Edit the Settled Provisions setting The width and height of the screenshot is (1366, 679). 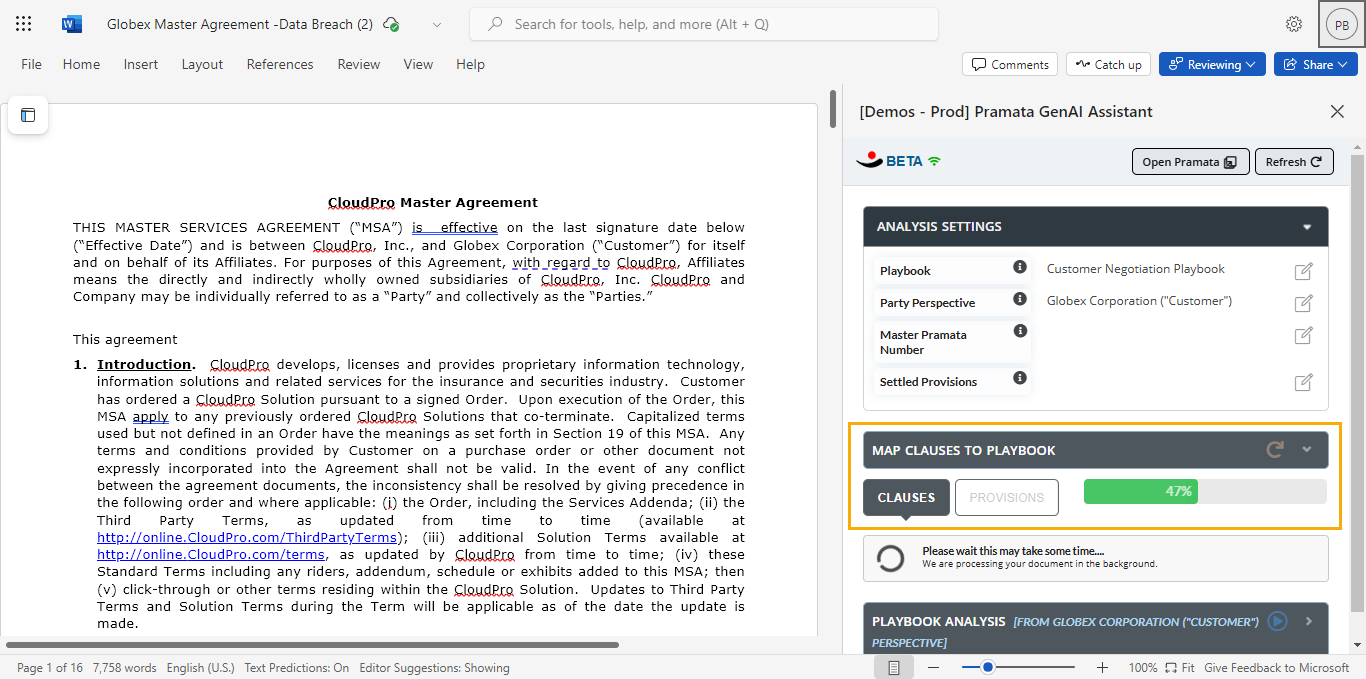click(x=1303, y=381)
